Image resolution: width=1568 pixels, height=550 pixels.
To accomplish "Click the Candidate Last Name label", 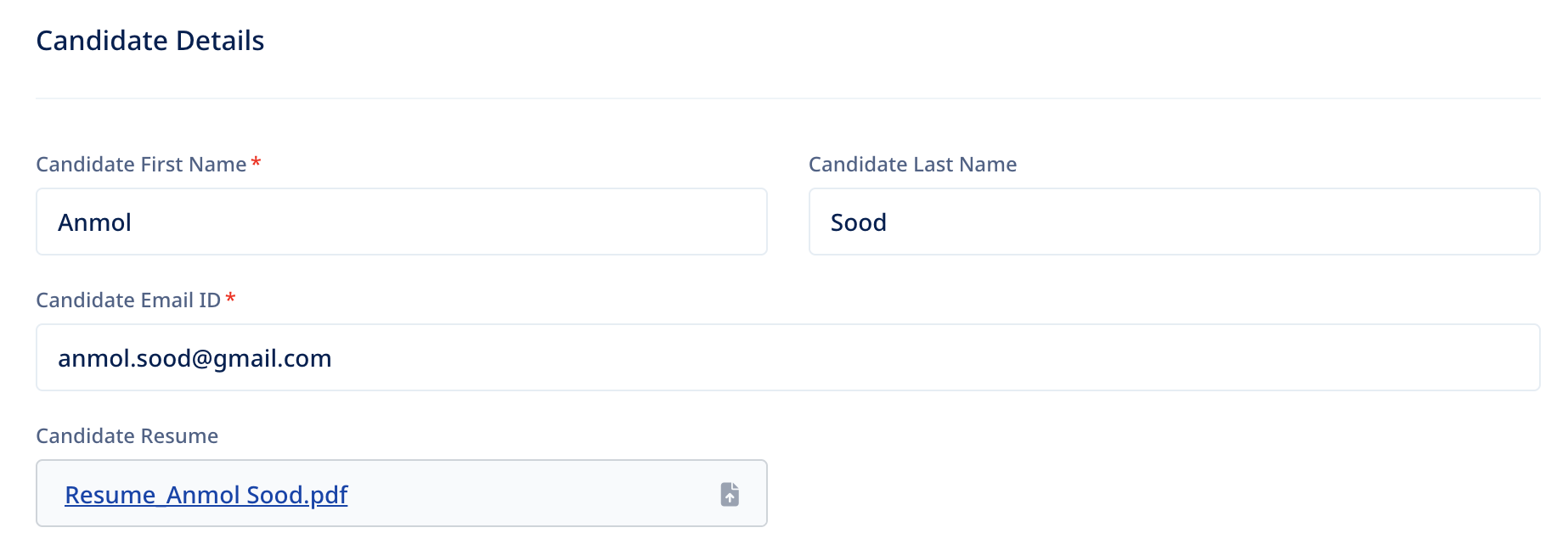I will tap(912, 165).
